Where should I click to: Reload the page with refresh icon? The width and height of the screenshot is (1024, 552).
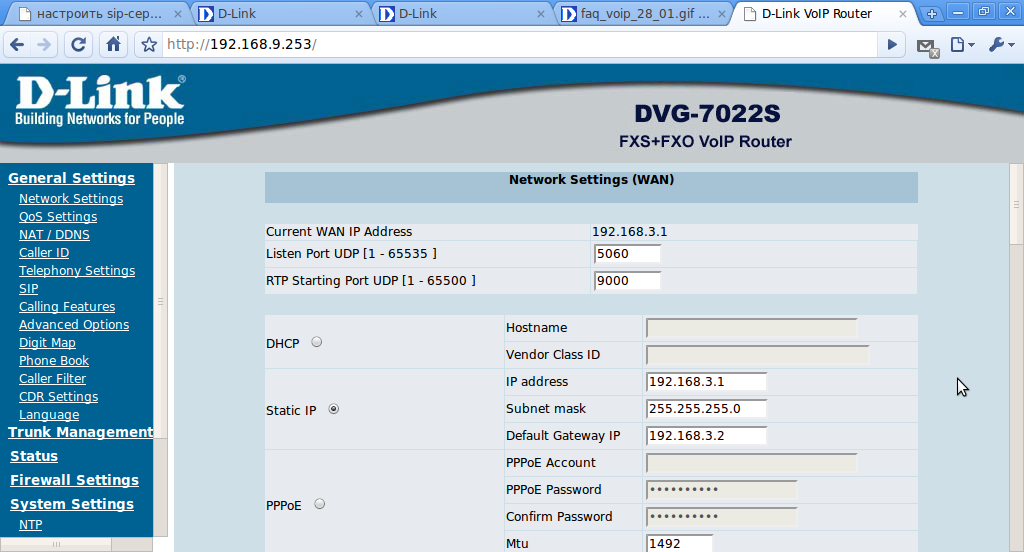pyautogui.click(x=78, y=44)
